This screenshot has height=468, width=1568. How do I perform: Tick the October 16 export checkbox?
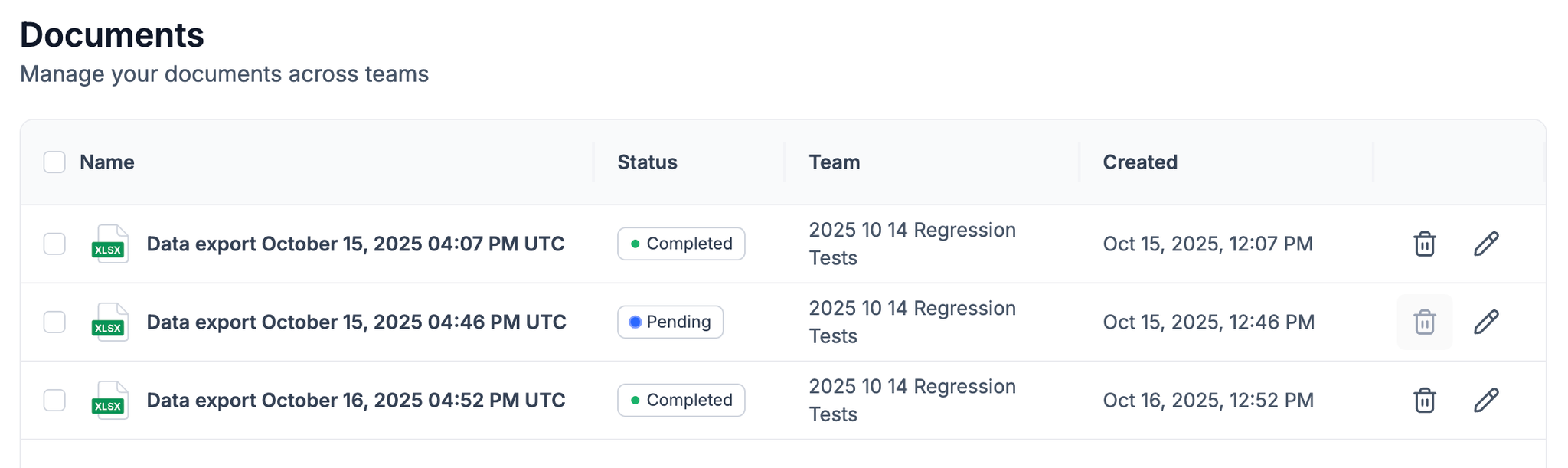(x=54, y=400)
